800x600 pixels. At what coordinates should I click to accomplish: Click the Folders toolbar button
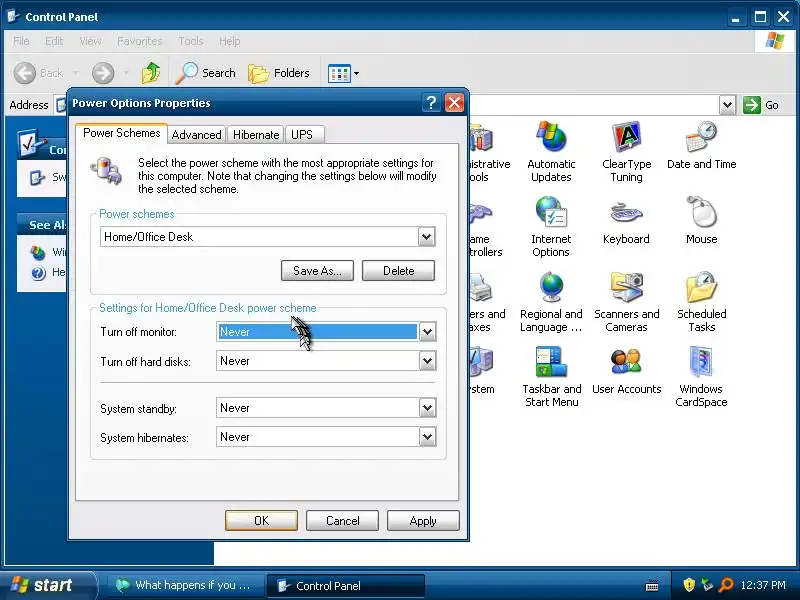tap(279, 73)
